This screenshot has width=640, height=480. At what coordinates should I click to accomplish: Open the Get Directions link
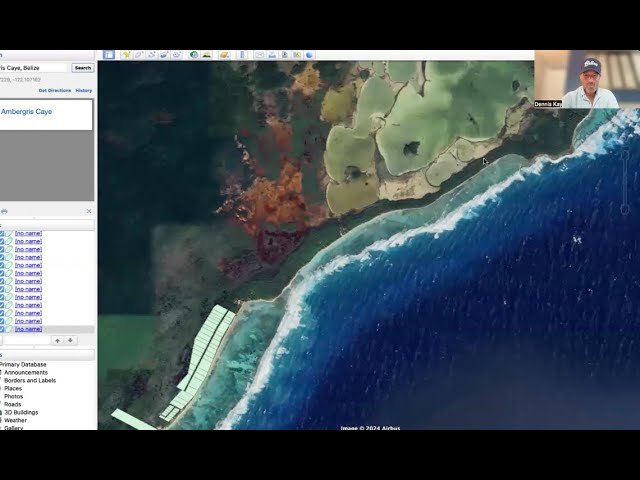click(55, 90)
